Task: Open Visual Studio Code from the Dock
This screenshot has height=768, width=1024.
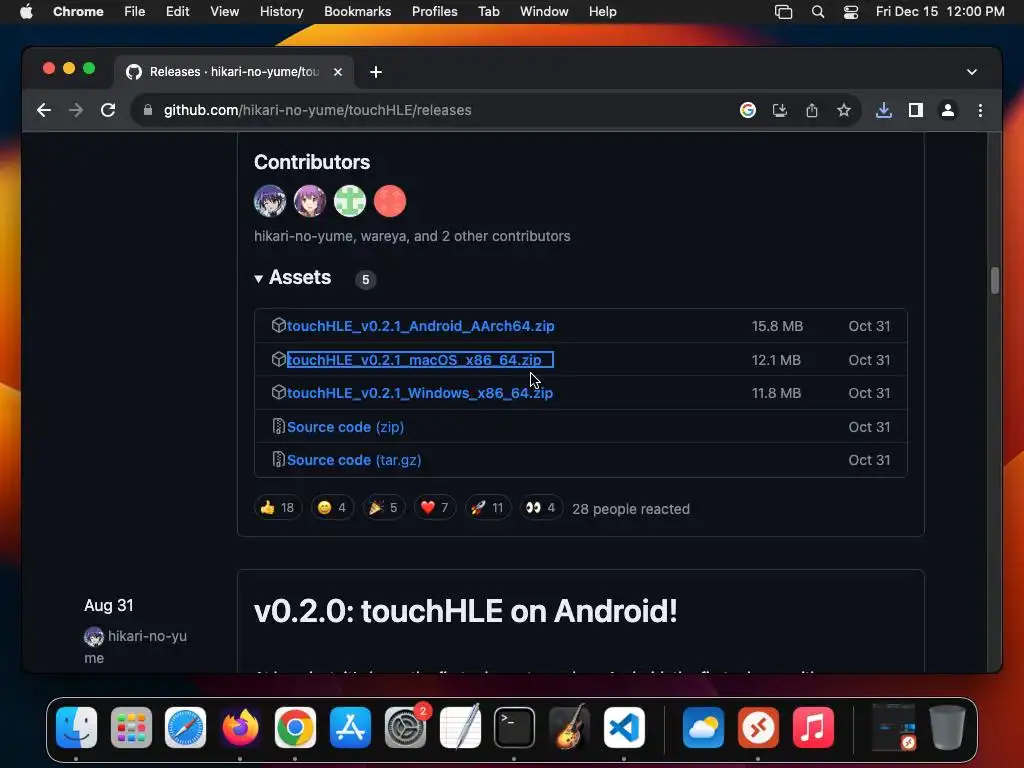Action: click(x=624, y=727)
